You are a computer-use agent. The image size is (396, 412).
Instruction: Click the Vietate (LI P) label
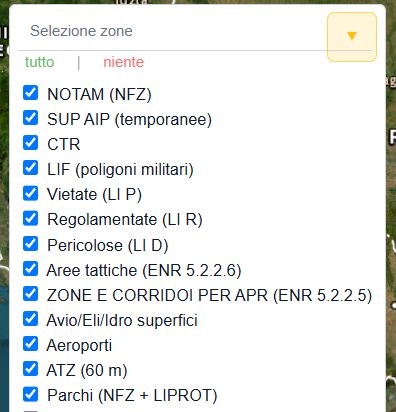[94, 195]
